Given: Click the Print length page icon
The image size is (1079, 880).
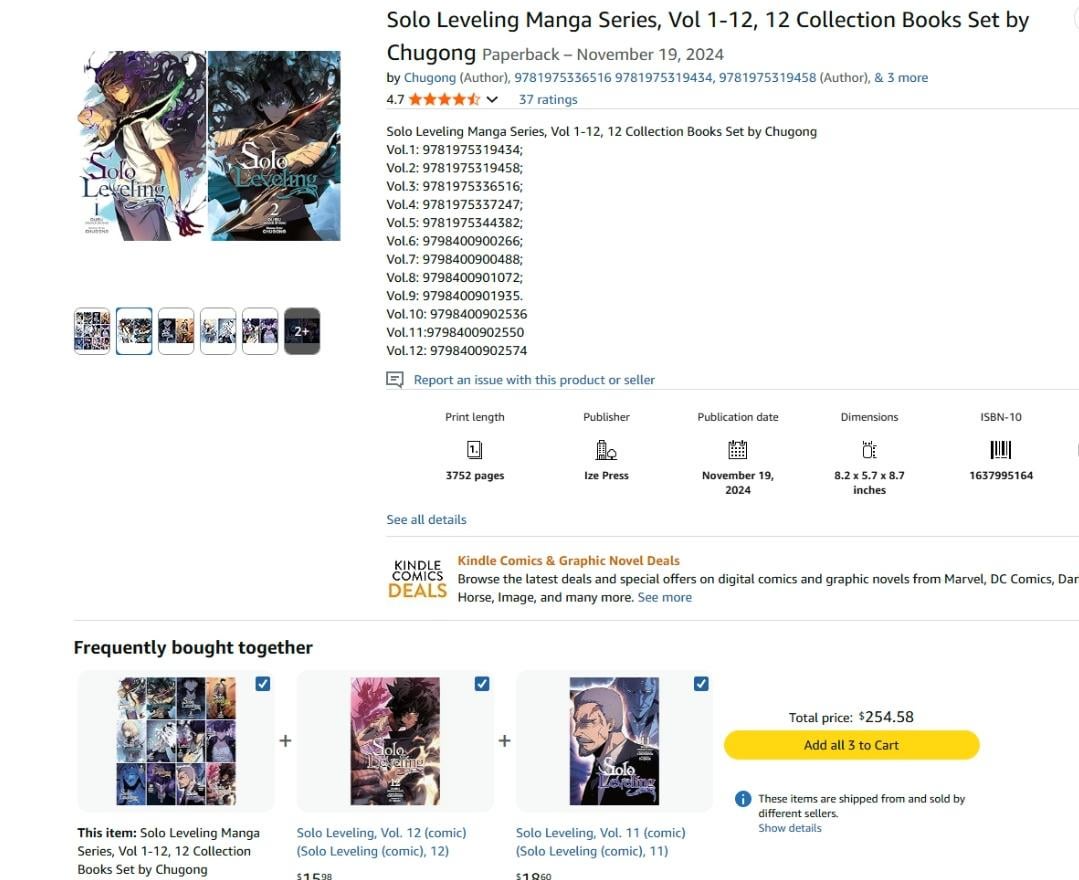Looking at the screenshot, I should [x=475, y=450].
